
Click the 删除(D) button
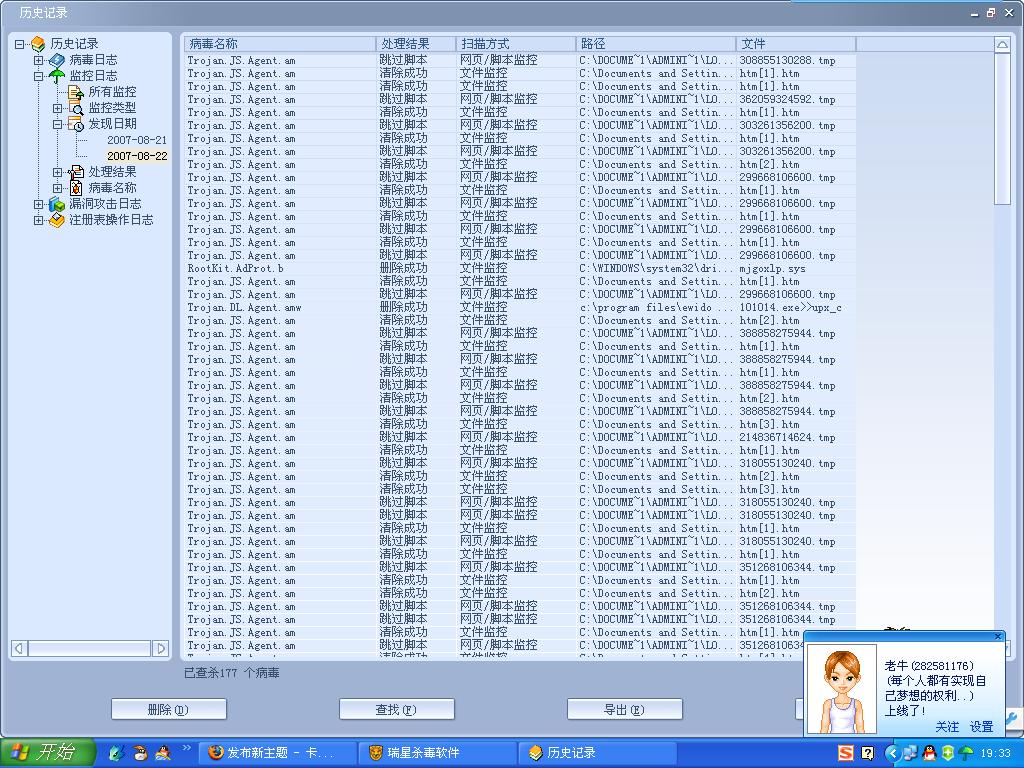(x=168, y=709)
